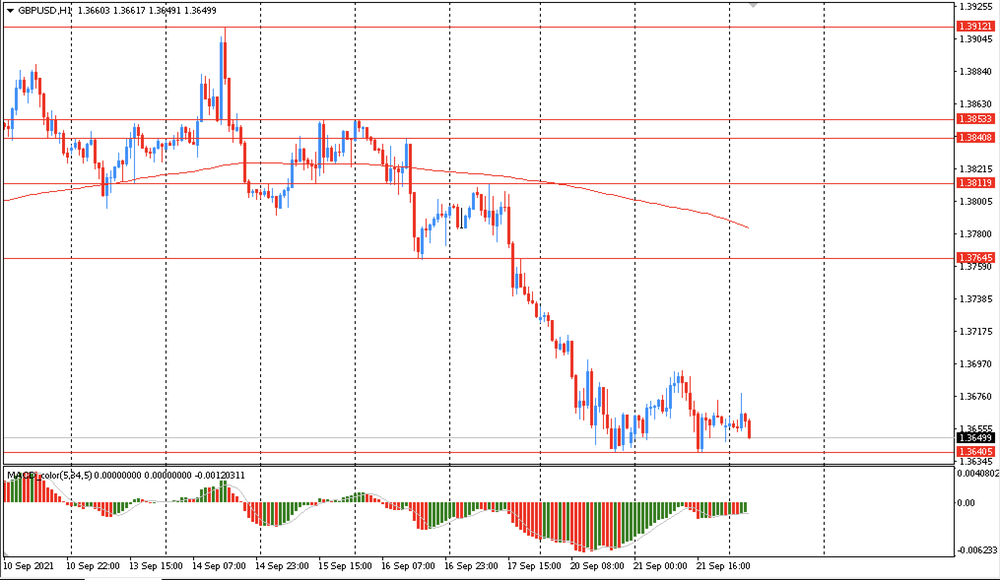
Task: Select the 21 Sep 16:00 time label
Action: (x=723, y=566)
